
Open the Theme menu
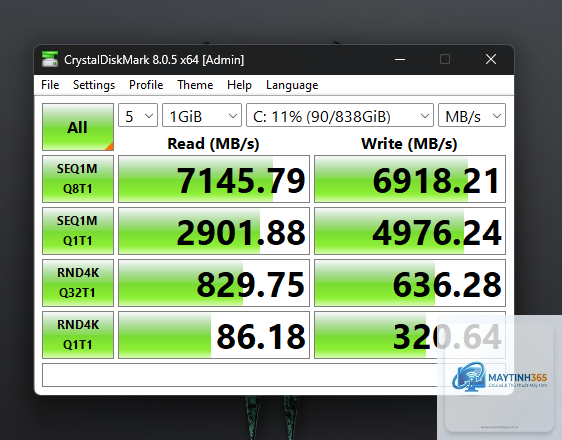click(x=195, y=85)
